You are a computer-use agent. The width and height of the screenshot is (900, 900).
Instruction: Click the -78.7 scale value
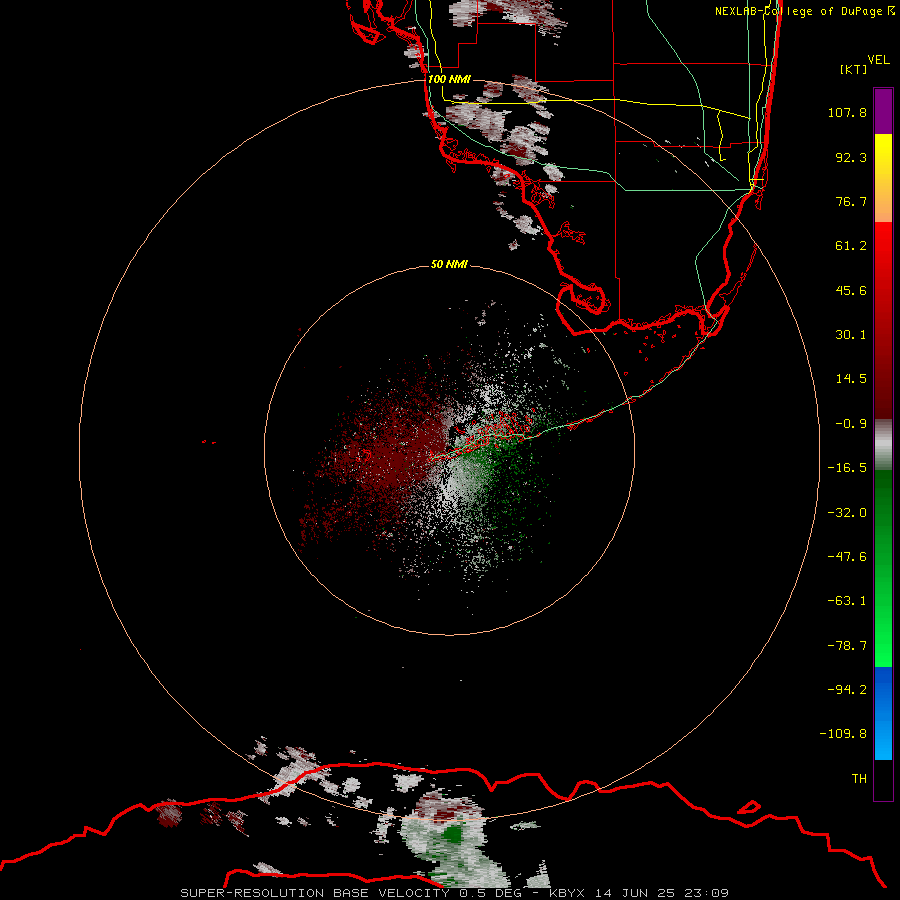[x=847, y=646]
